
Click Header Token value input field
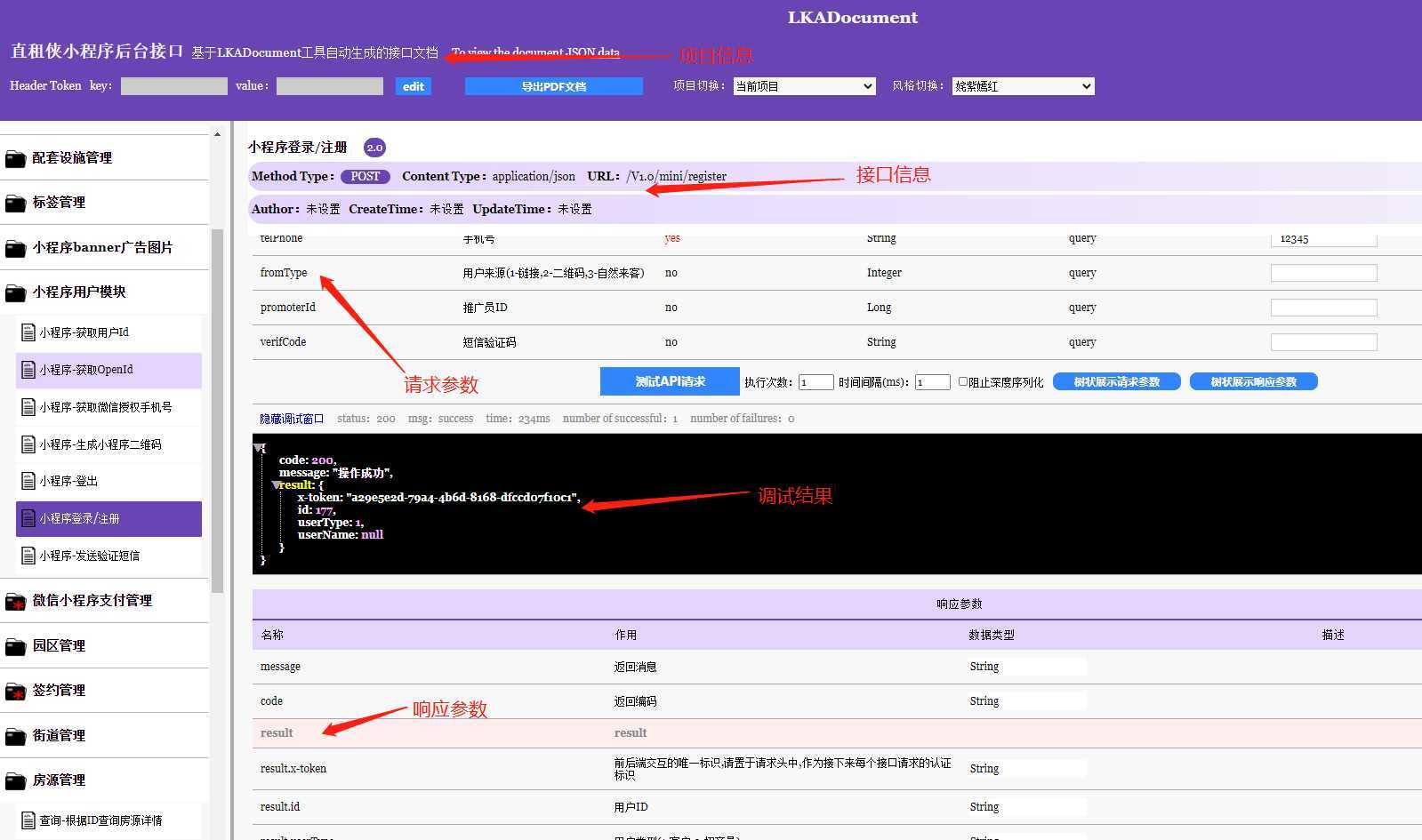pos(329,86)
